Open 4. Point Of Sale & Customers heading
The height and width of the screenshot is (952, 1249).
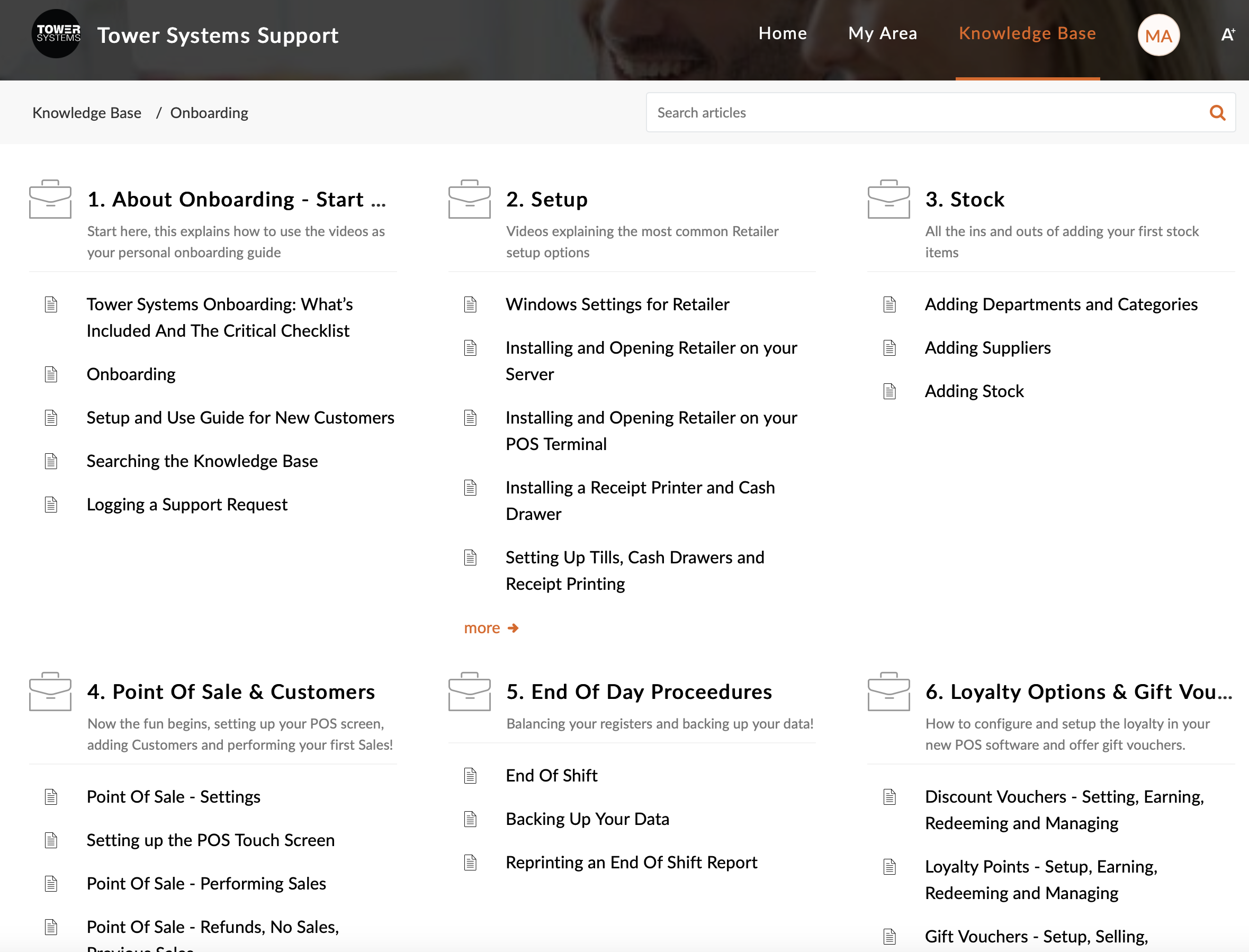pos(231,692)
